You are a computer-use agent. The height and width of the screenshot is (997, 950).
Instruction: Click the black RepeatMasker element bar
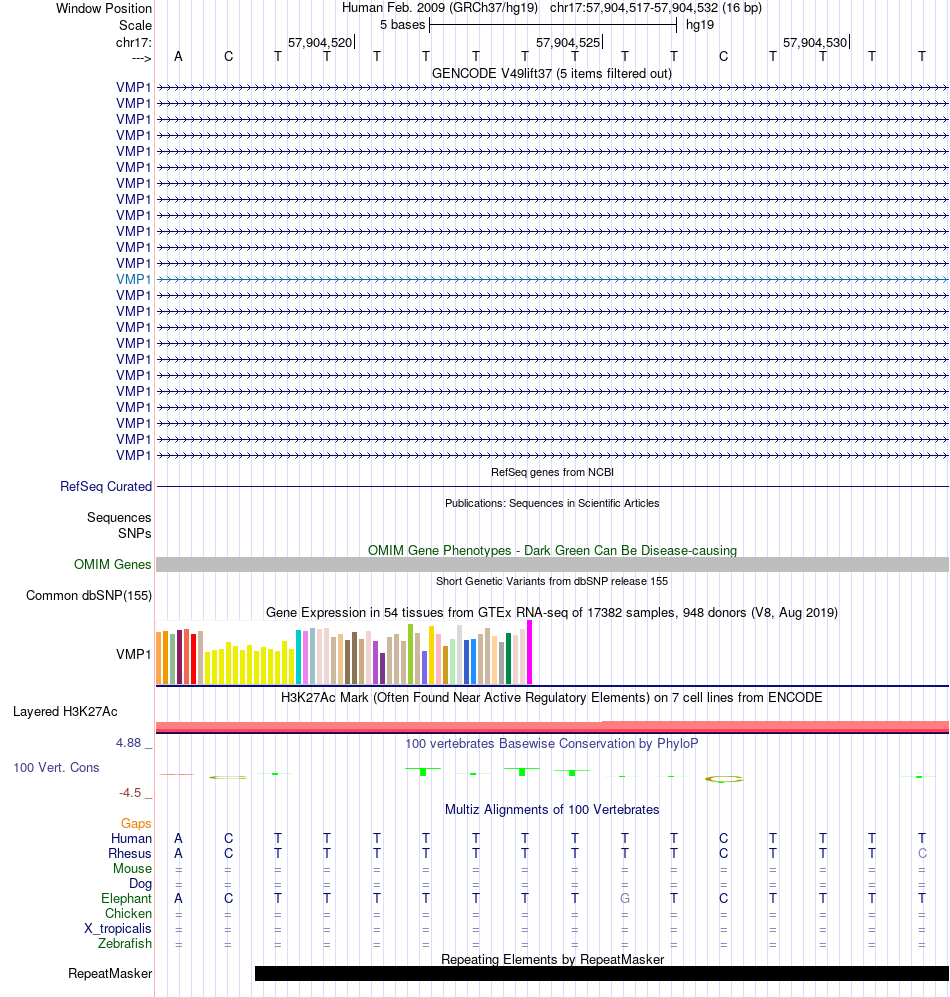click(x=602, y=973)
